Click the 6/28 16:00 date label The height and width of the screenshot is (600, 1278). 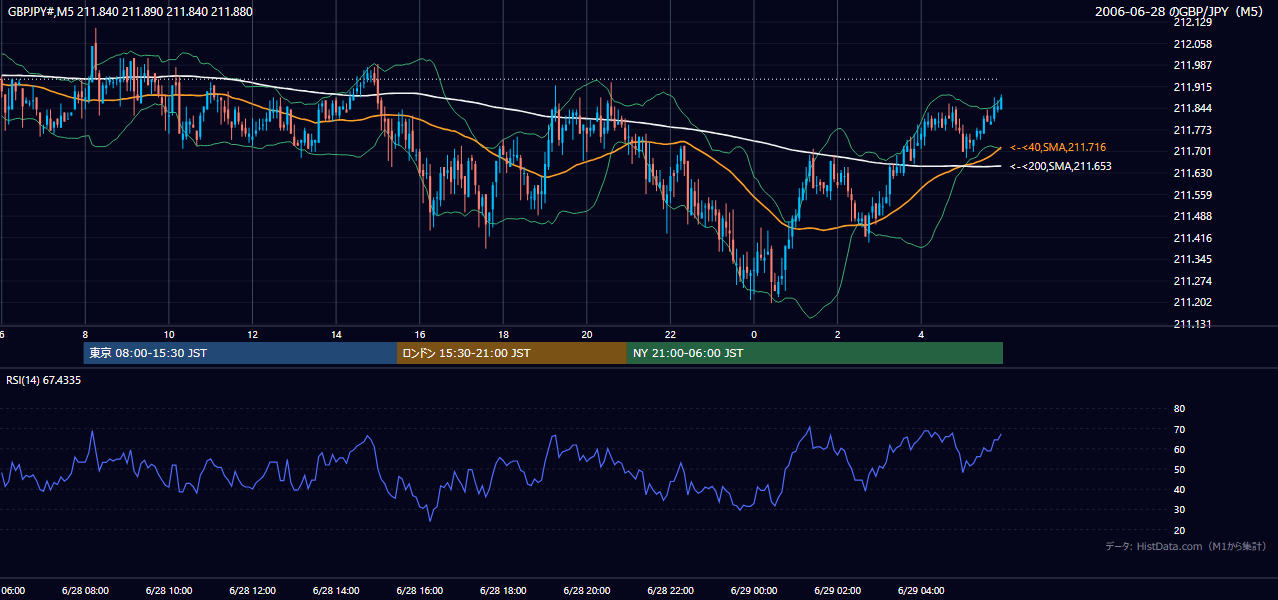(419, 590)
